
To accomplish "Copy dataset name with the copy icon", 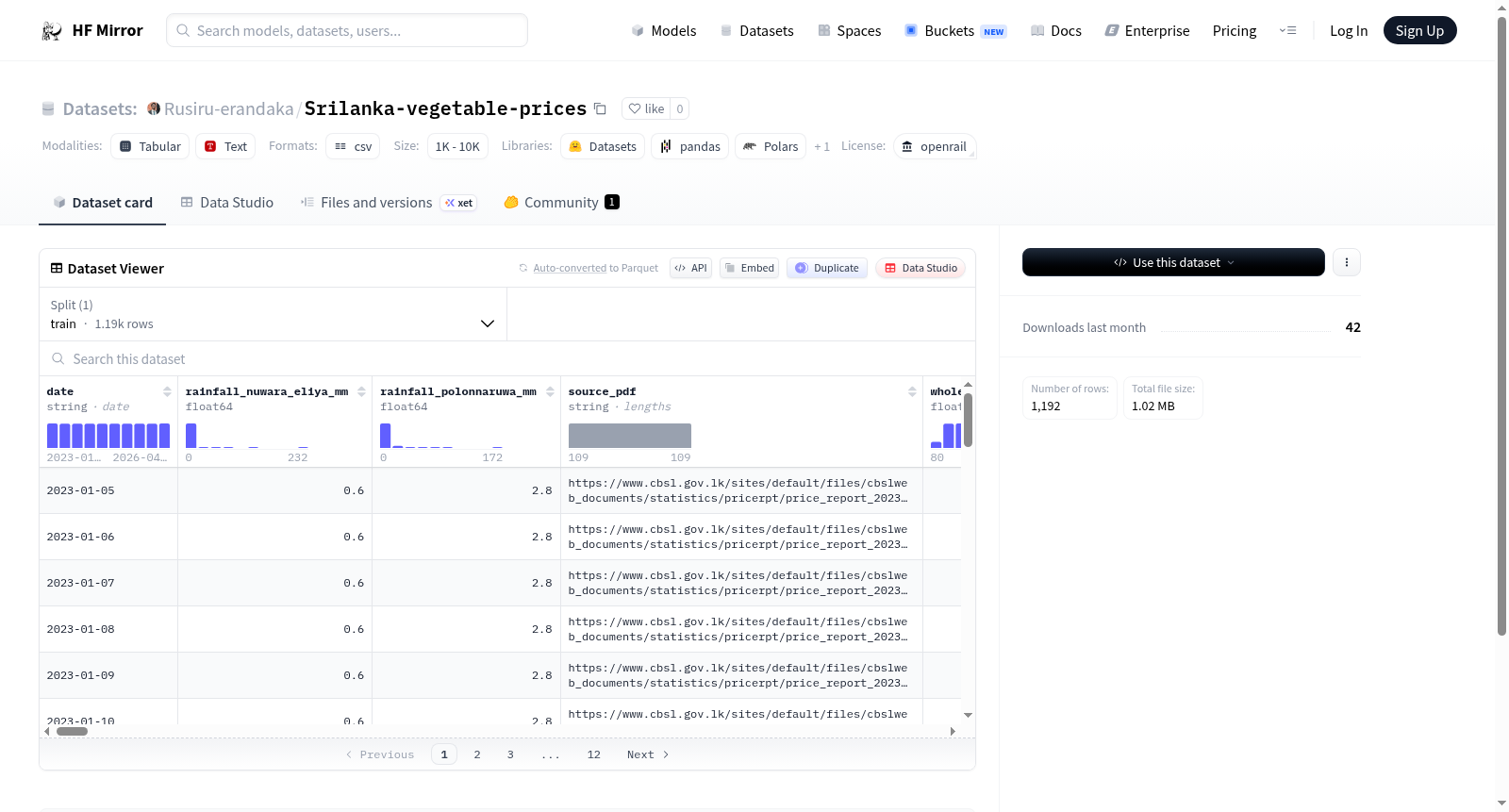I will pyautogui.click(x=600, y=108).
